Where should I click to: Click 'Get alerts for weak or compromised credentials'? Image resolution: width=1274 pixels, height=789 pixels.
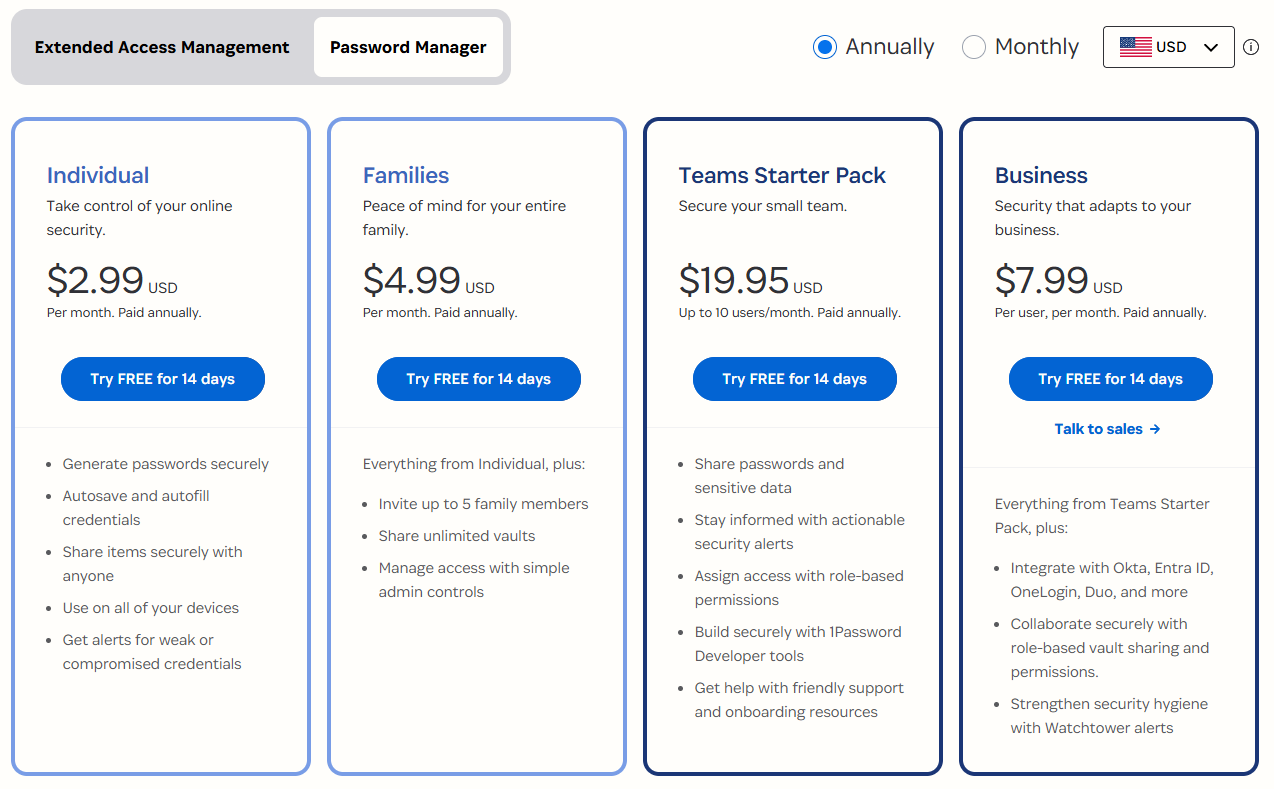click(x=152, y=652)
